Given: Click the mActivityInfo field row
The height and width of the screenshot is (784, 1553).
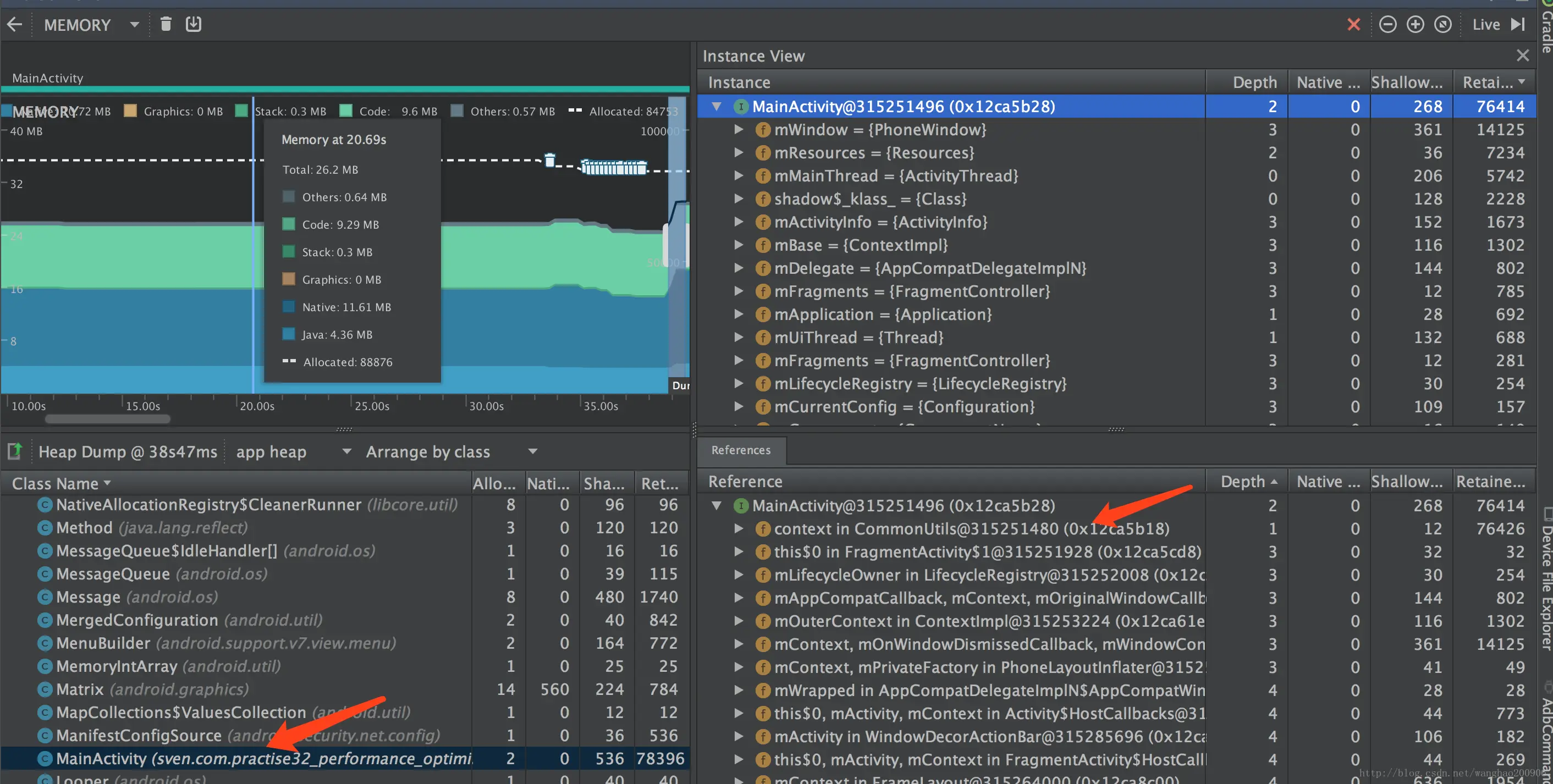Looking at the screenshot, I should (x=1116, y=222).
